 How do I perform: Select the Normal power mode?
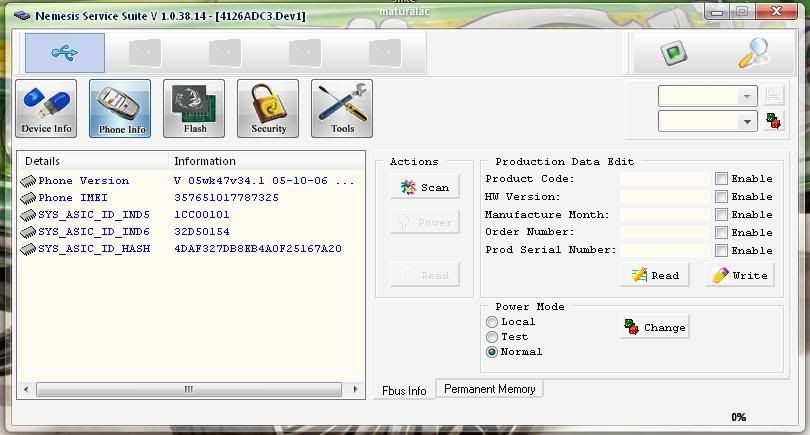pyautogui.click(x=492, y=352)
